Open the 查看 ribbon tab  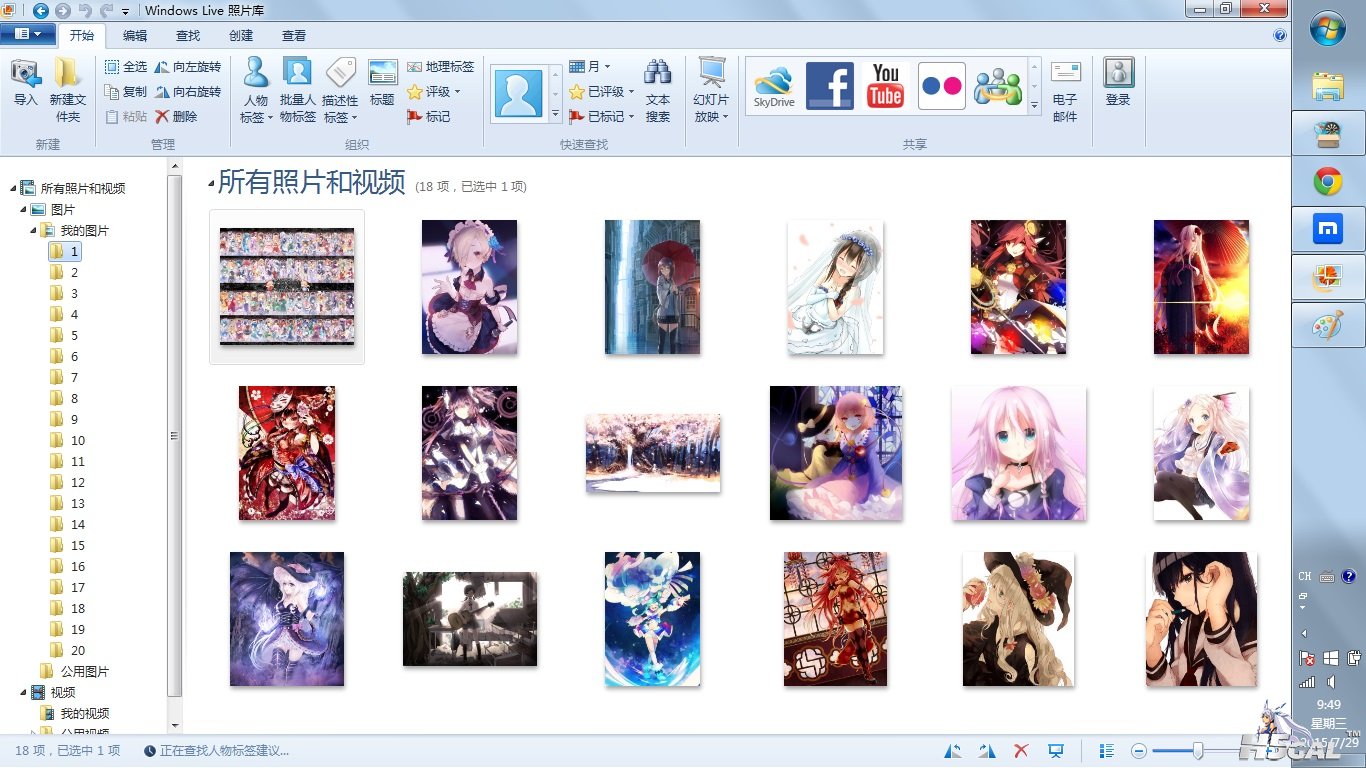tap(294, 35)
